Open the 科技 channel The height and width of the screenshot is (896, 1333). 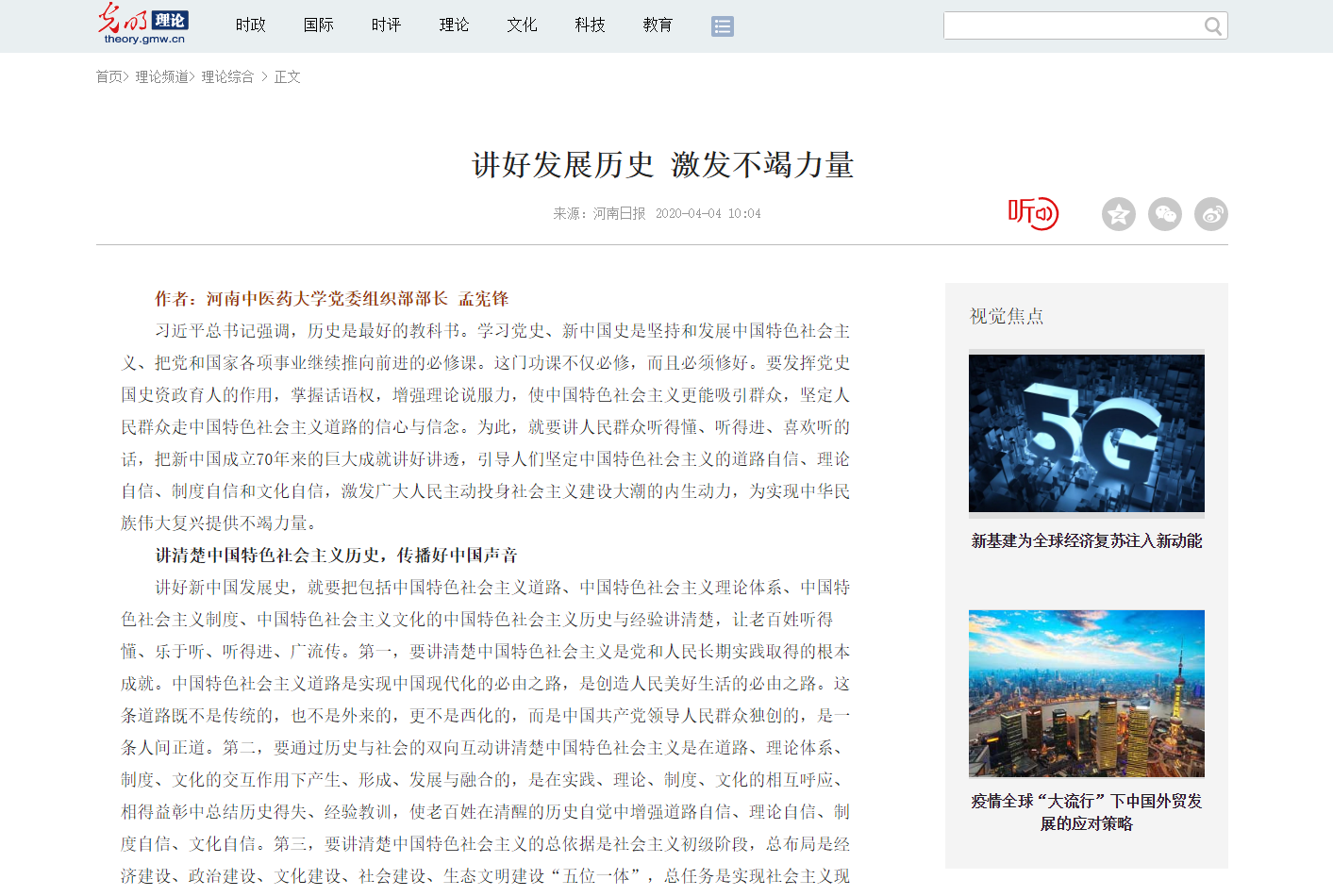[x=590, y=25]
